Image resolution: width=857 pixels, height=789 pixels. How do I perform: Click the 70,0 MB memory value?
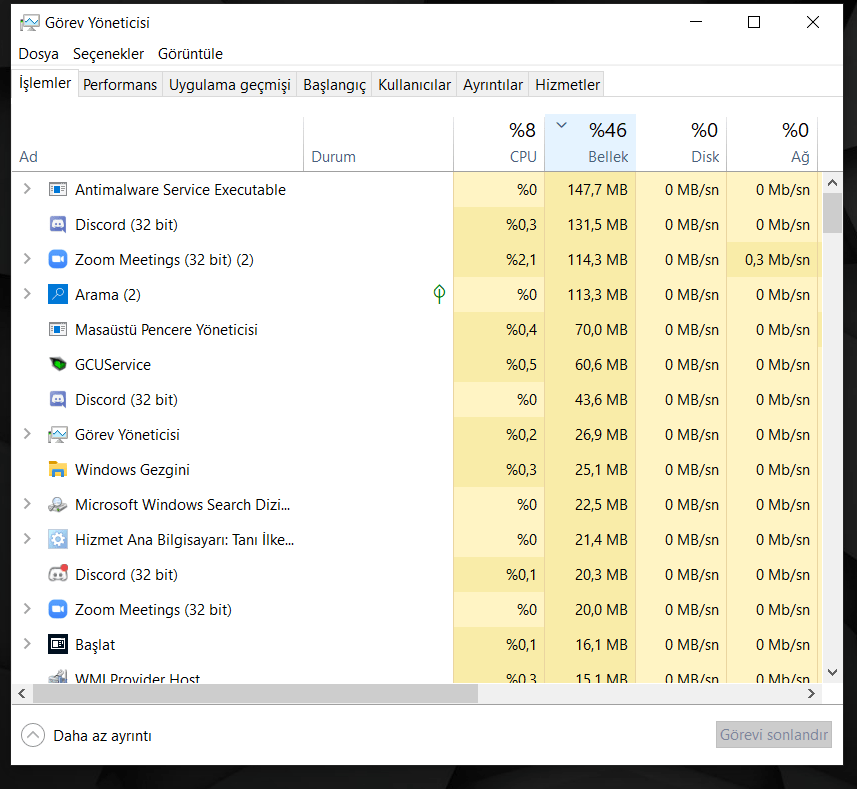pyautogui.click(x=601, y=329)
